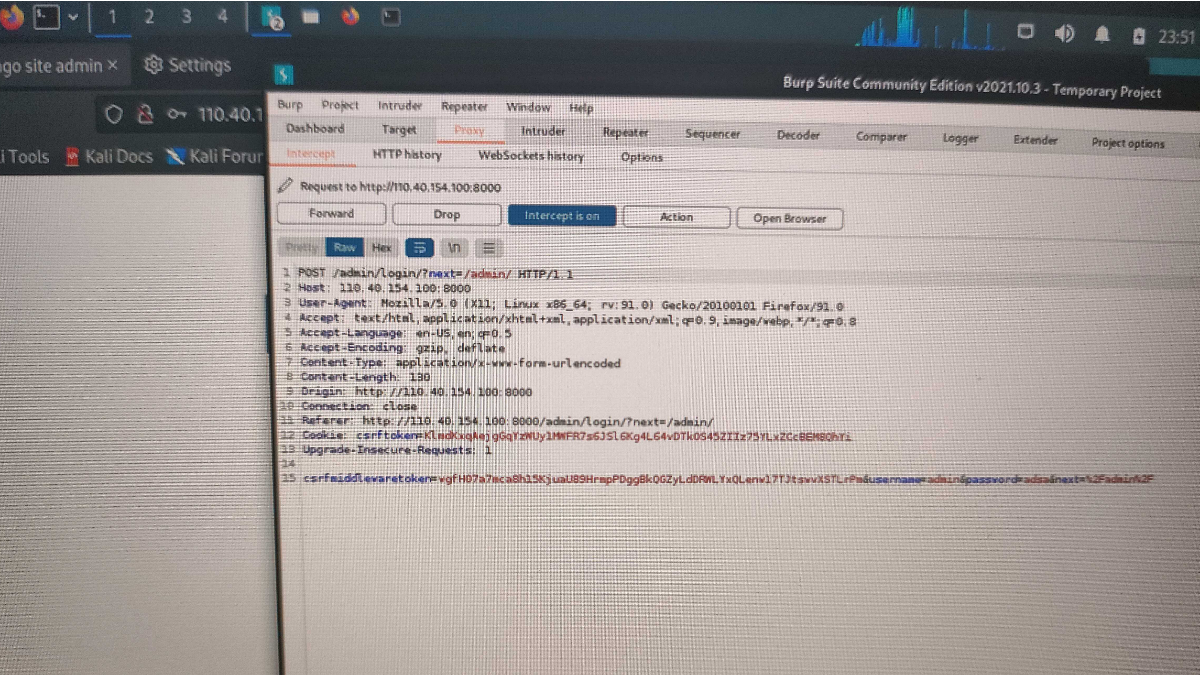Click the csrfmiddlewaretoken body line
Viewport: 1200px width, 675px height.
pyautogui.click(x=728, y=480)
